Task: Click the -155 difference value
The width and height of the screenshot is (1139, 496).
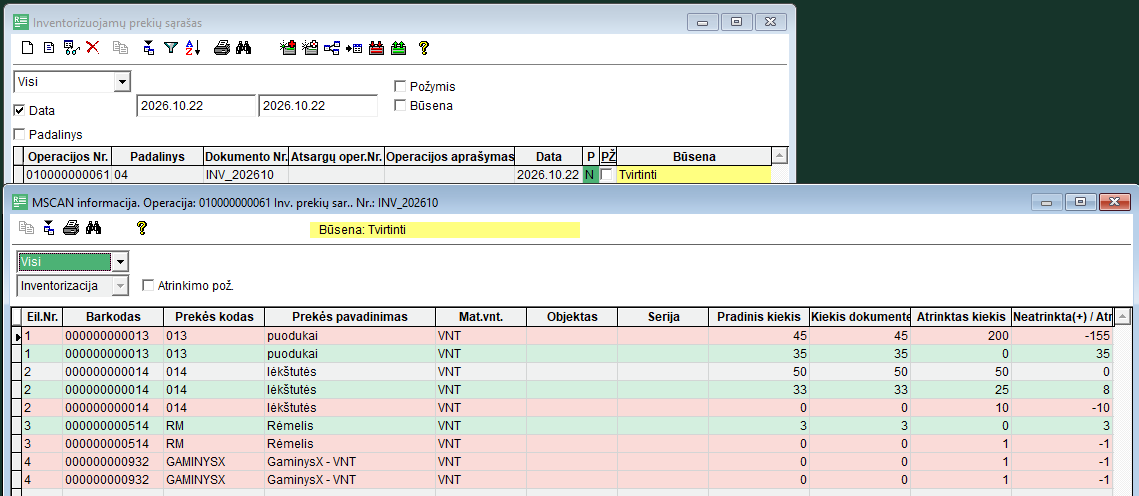Action: pyautogui.click(x=1062, y=336)
